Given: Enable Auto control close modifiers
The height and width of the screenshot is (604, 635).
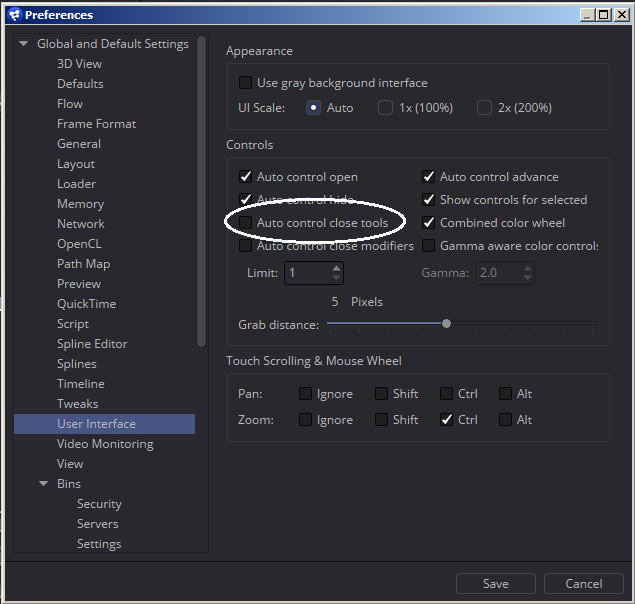Looking at the screenshot, I should point(245,245).
